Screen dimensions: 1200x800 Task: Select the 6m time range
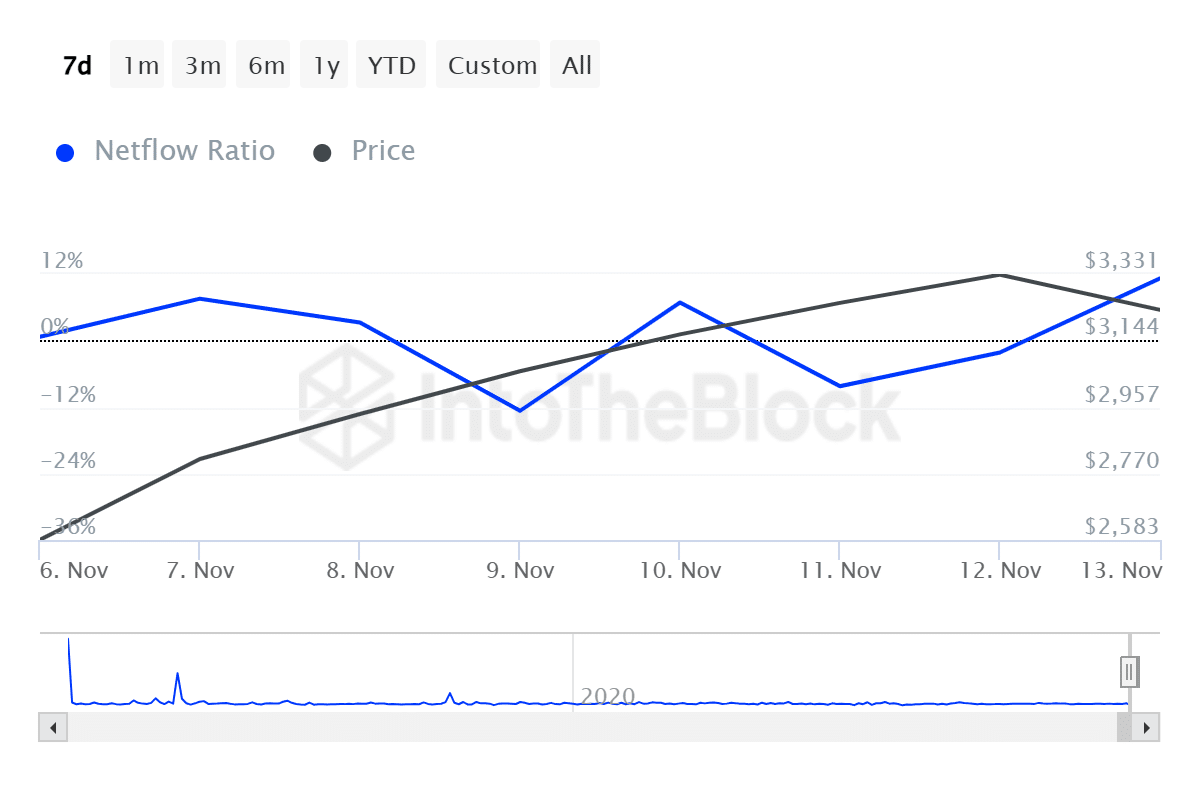(266, 66)
